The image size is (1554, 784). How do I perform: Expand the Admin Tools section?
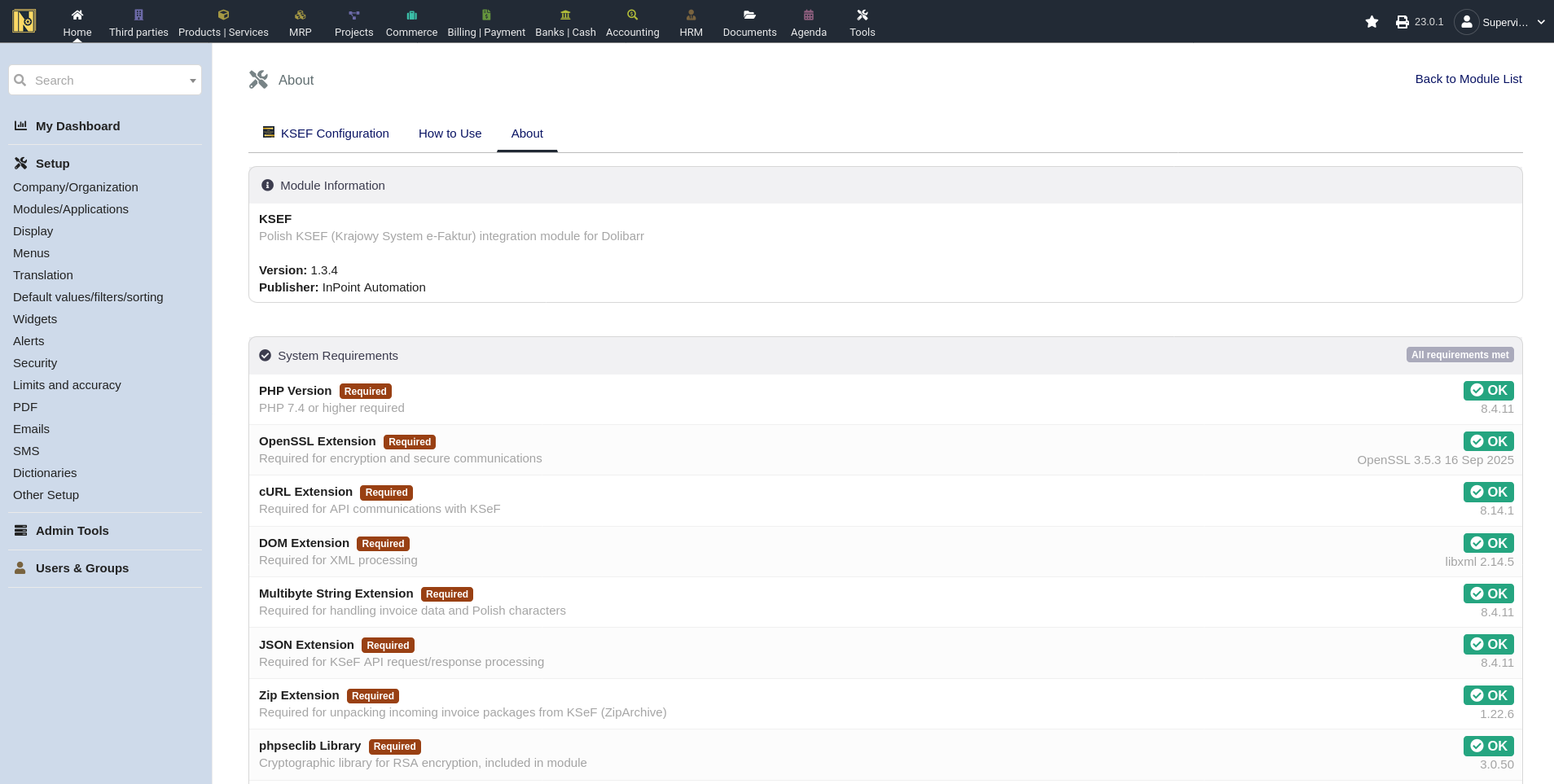pyautogui.click(x=72, y=531)
